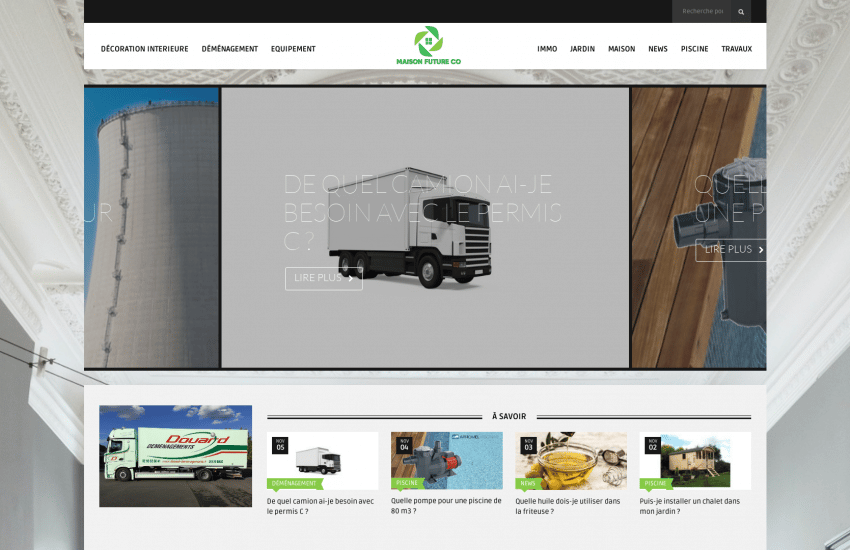Open the Décoration Intérieure menu
Viewport: 850px width, 550px height.
click(144, 49)
